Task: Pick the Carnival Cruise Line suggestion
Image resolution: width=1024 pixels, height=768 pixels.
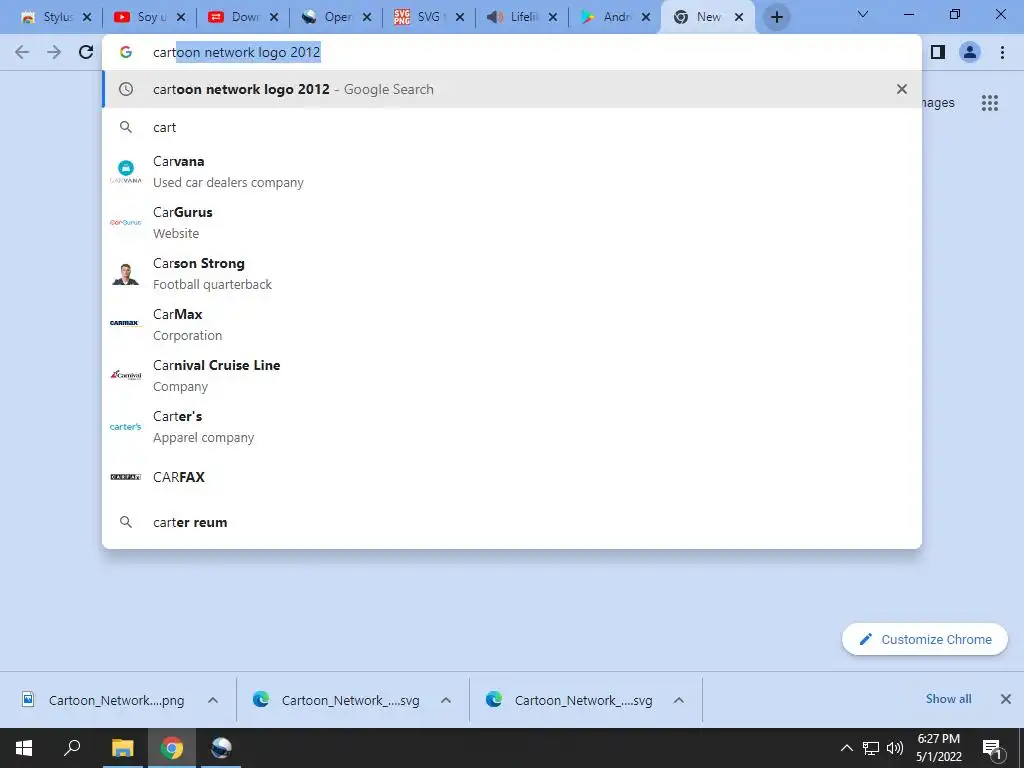Action: [x=512, y=376]
